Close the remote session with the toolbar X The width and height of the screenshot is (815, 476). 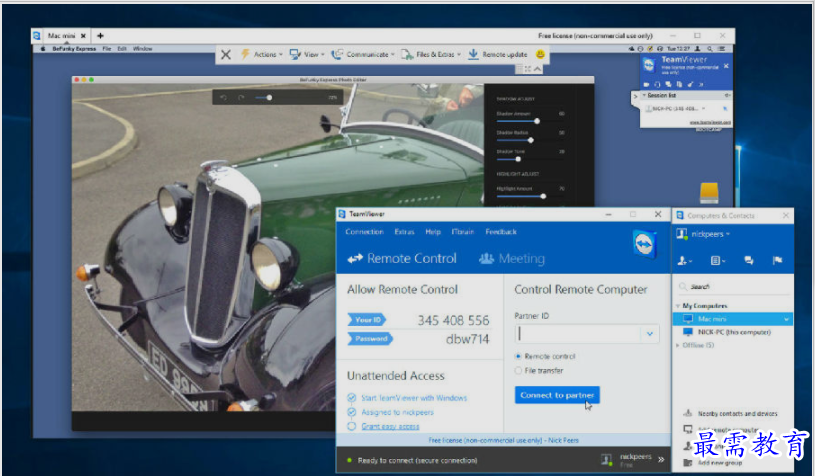(x=226, y=55)
